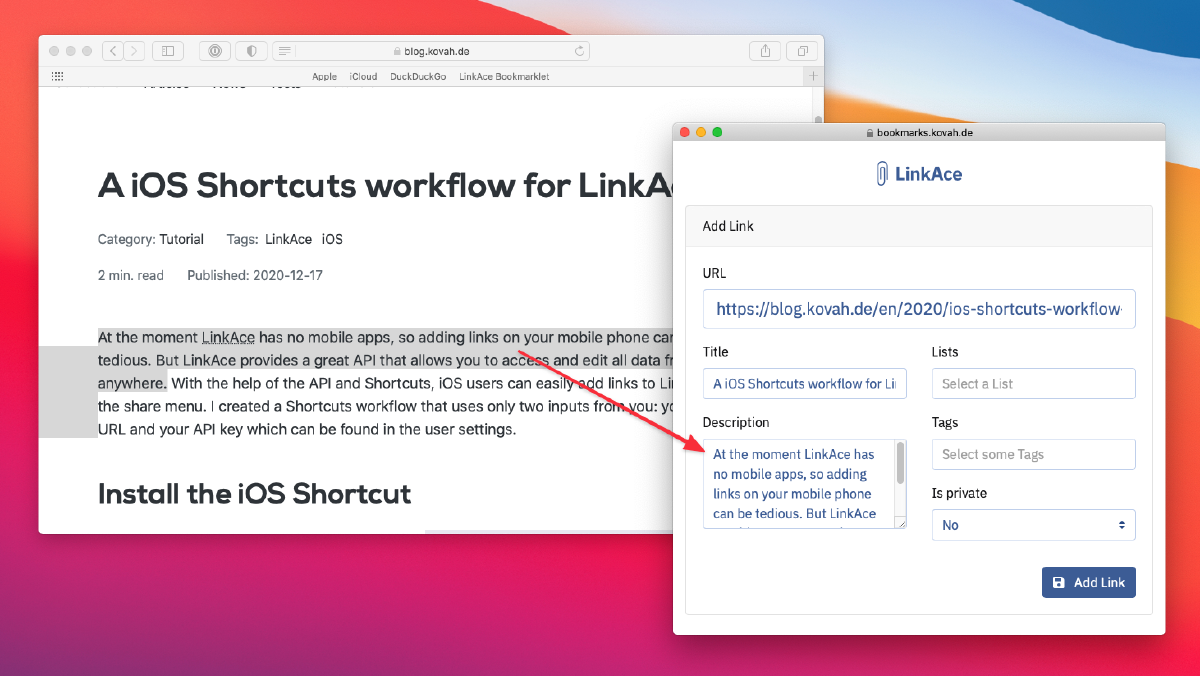The height and width of the screenshot is (676, 1200).
Task: Open Safari tab overview icon
Action: (x=802, y=50)
